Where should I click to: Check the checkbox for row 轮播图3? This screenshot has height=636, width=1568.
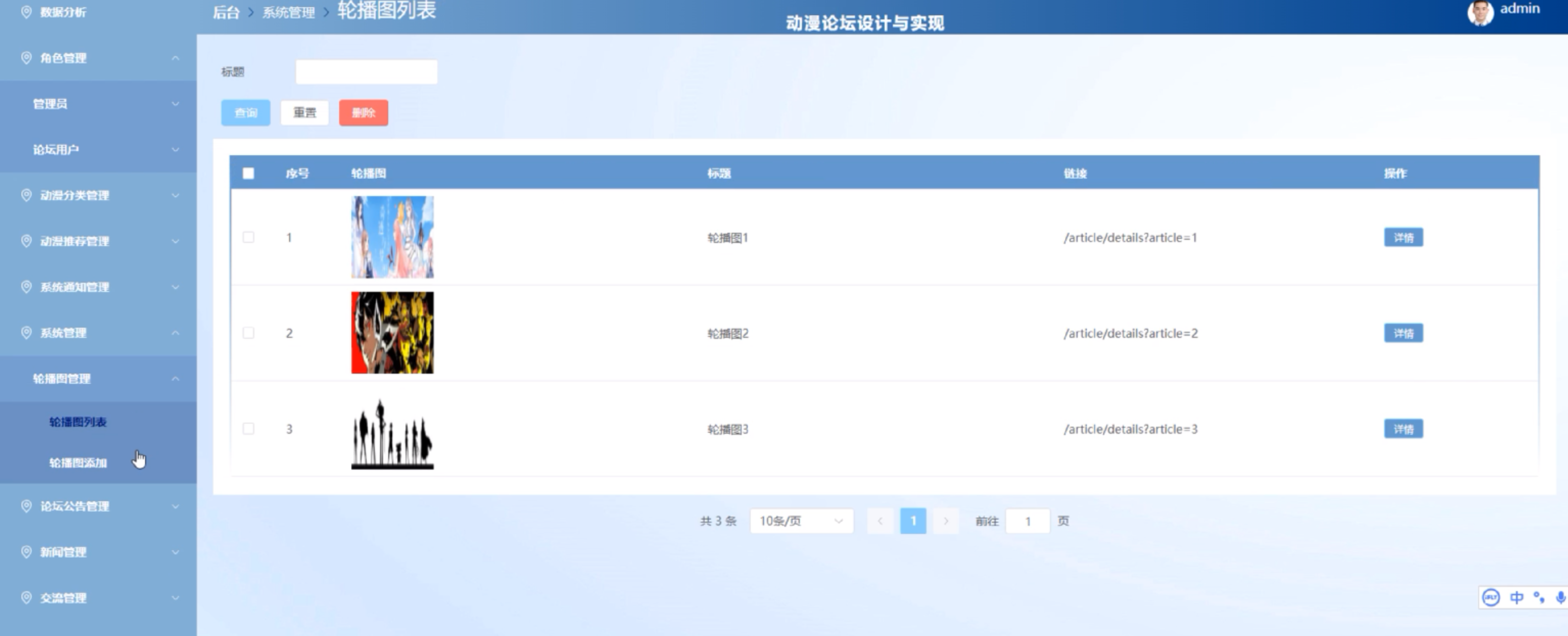tap(248, 429)
